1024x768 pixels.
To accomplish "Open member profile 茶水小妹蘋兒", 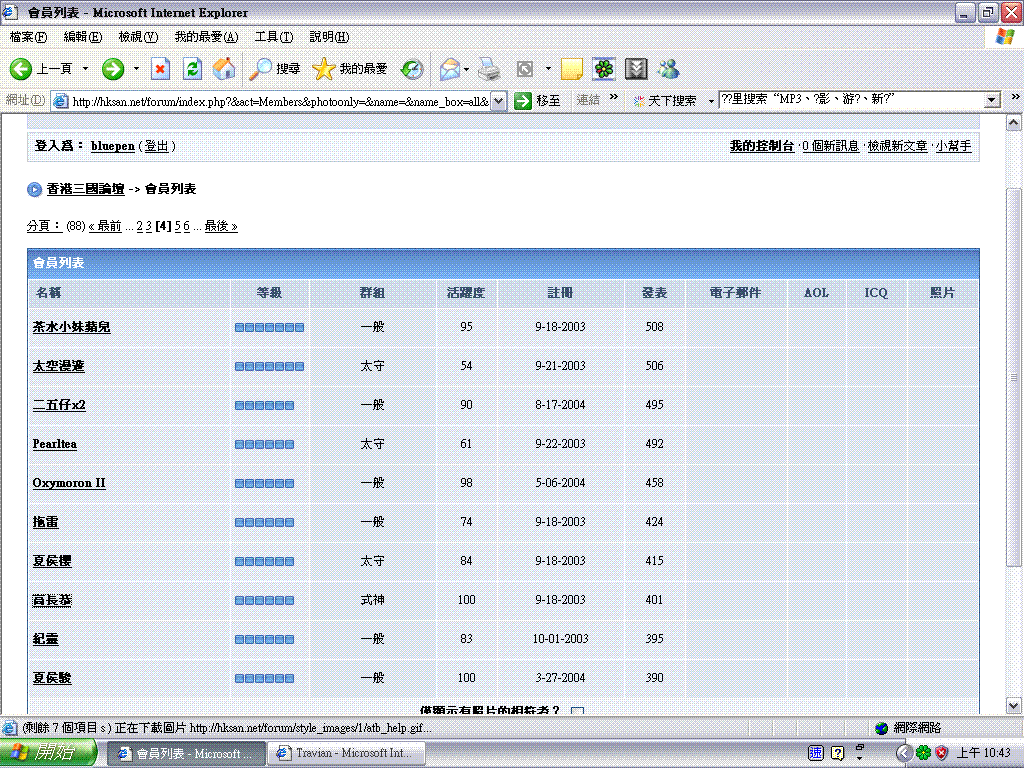I will click(71, 327).
